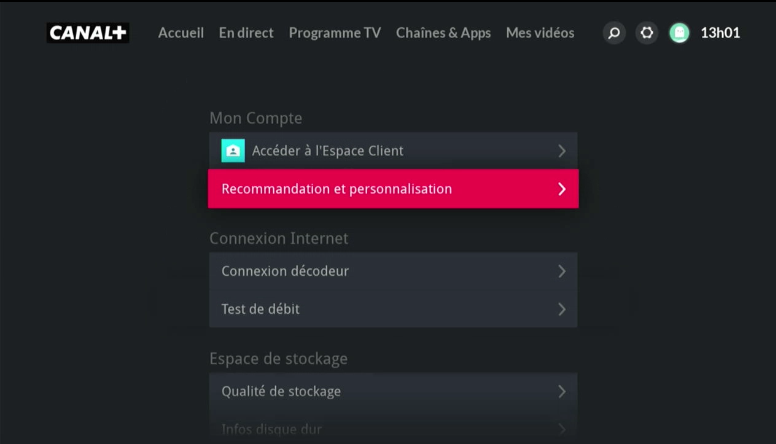Image resolution: width=776 pixels, height=444 pixels.
Task: Go to the Accueil tab
Action: click(x=181, y=33)
